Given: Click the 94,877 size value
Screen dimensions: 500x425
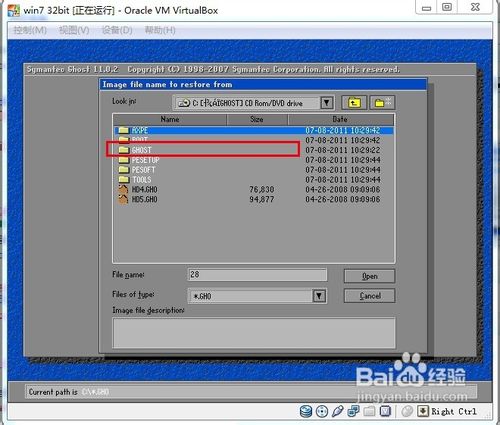Looking at the screenshot, I should pos(262,199).
